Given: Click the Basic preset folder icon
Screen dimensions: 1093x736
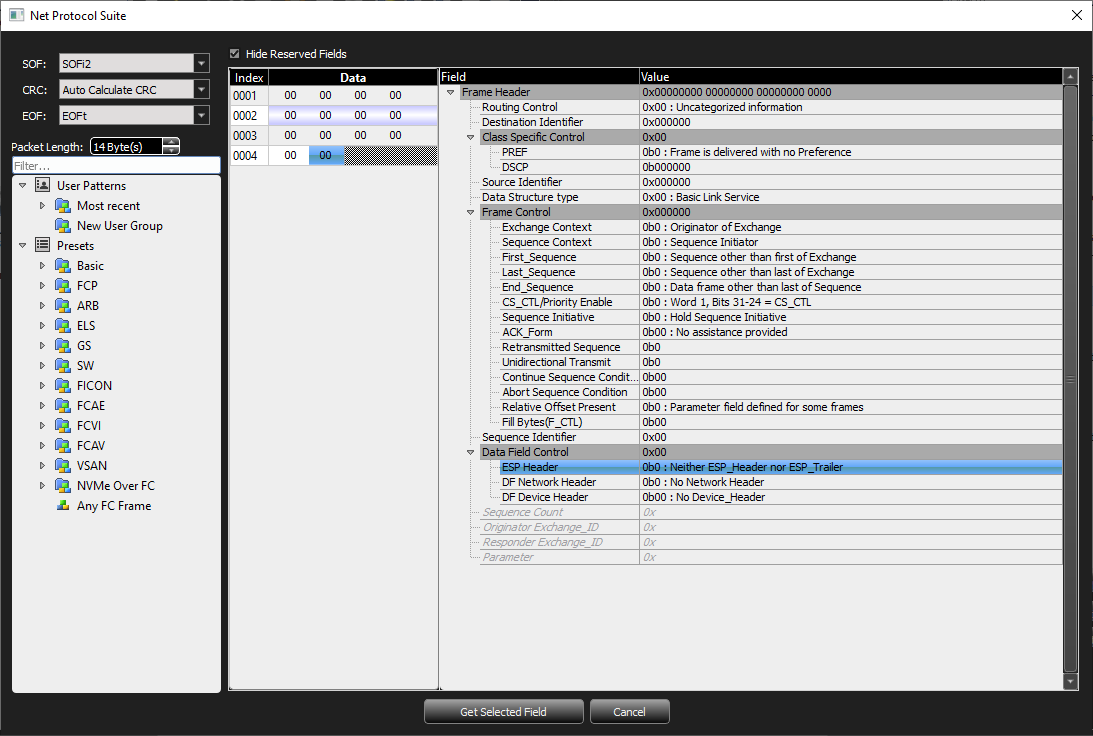Looking at the screenshot, I should point(63,266).
